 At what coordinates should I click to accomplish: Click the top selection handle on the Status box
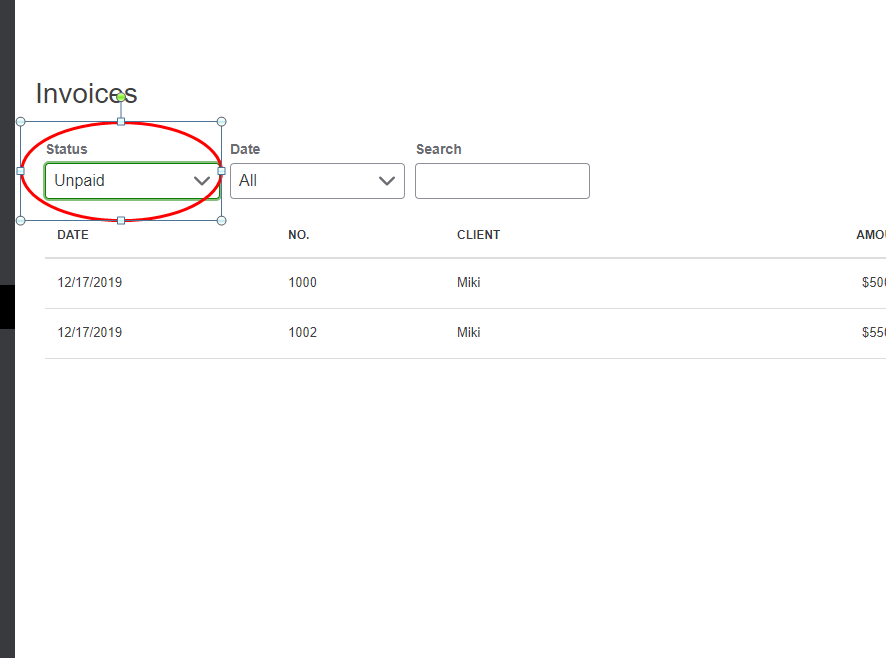click(x=122, y=122)
